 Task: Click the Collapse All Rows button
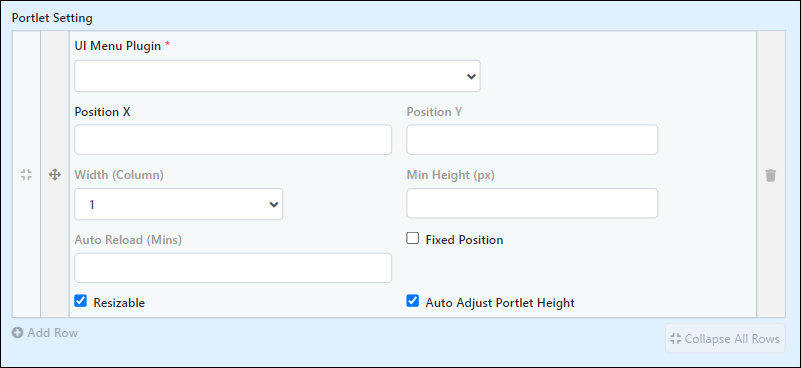[x=725, y=338]
